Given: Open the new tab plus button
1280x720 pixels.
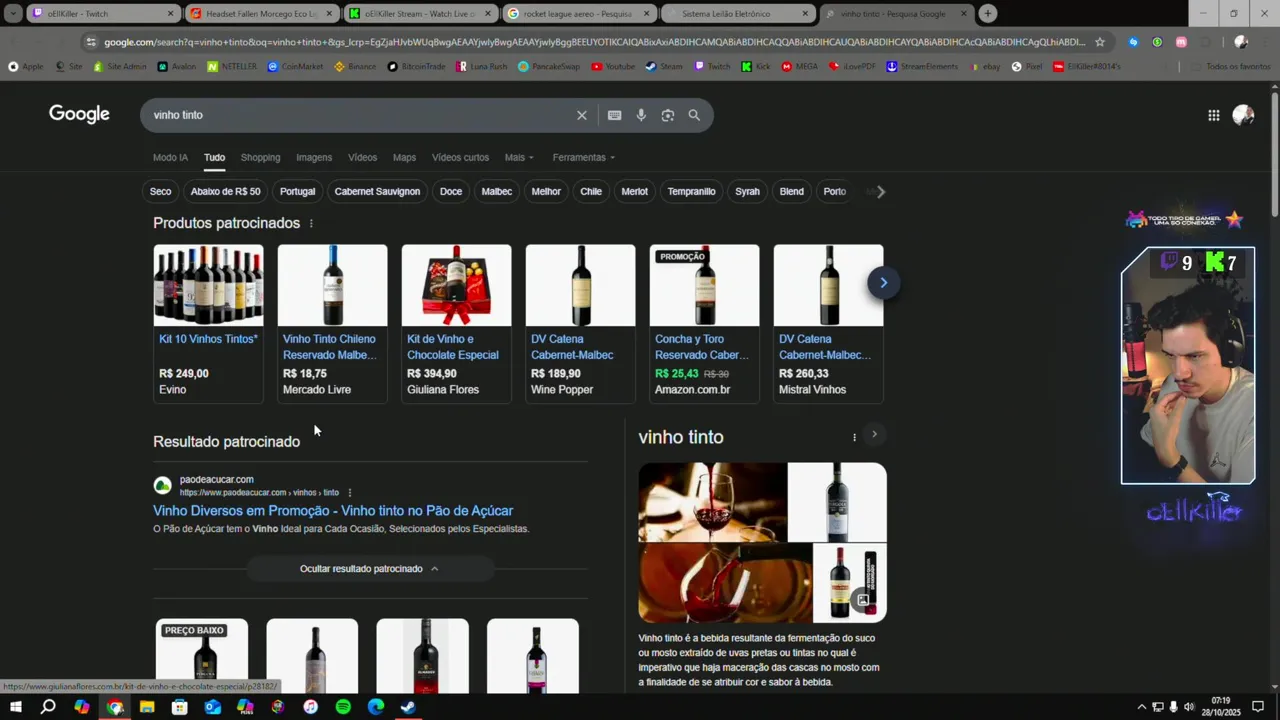Looking at the screenshot, I should (987, 13).
